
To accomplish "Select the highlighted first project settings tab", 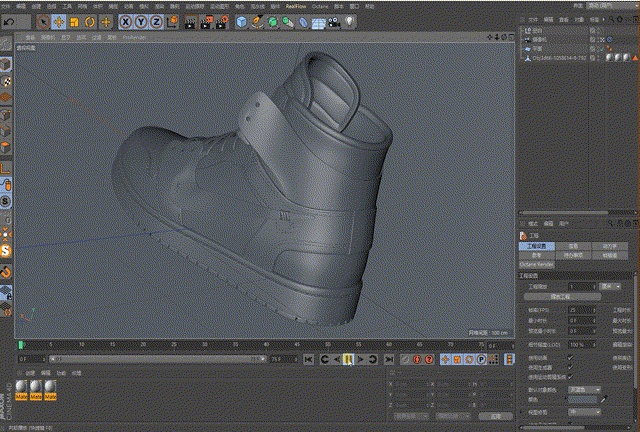I will coord(537,246).
